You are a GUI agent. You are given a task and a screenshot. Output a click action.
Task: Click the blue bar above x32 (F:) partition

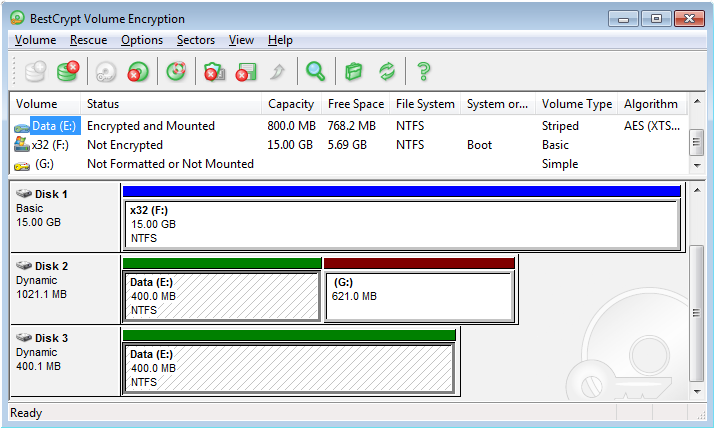[x=400, y=190]
